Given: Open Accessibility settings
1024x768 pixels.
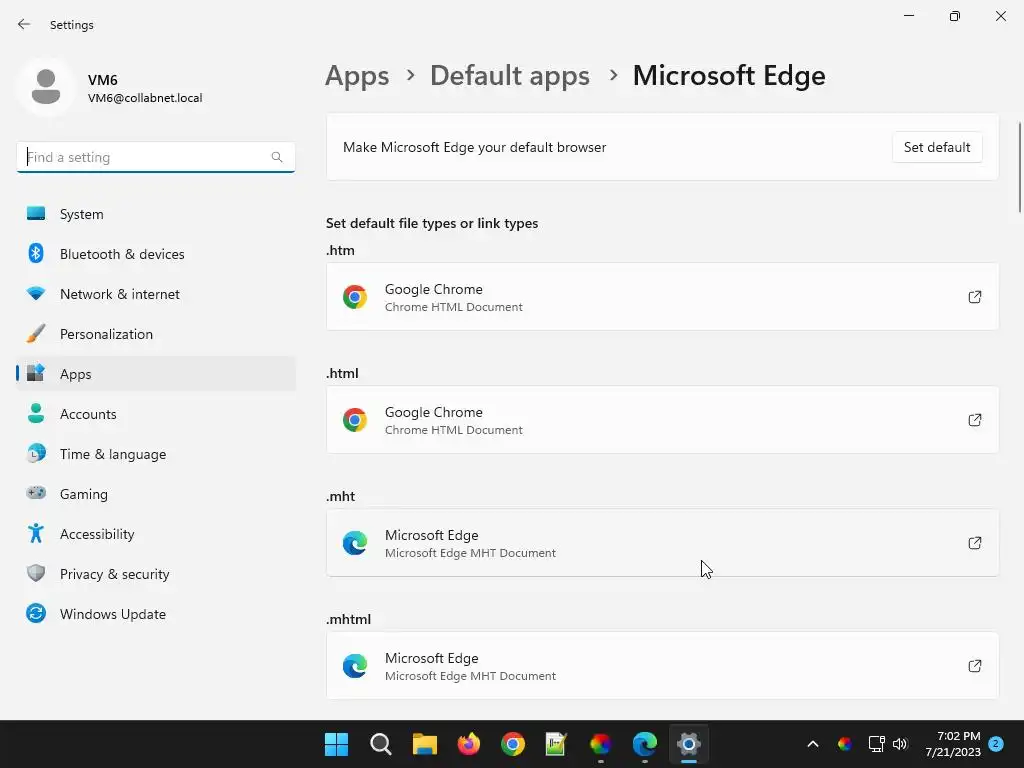Looking at the screenshot, I should (155, 534).
